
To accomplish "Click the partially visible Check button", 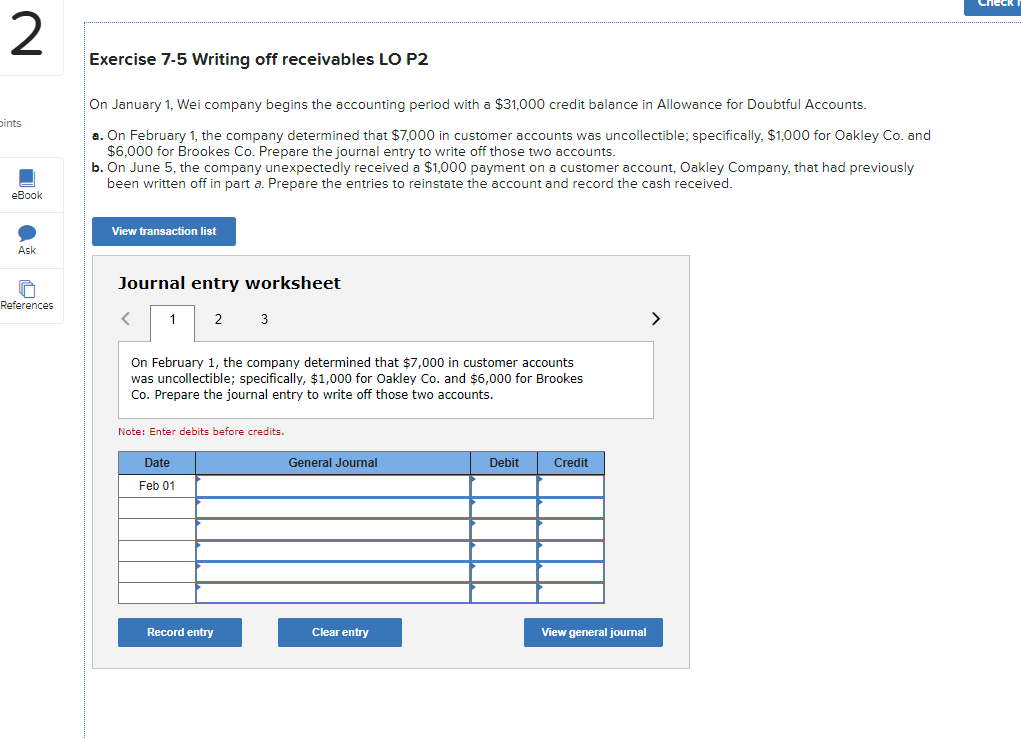I will (992, 7).
